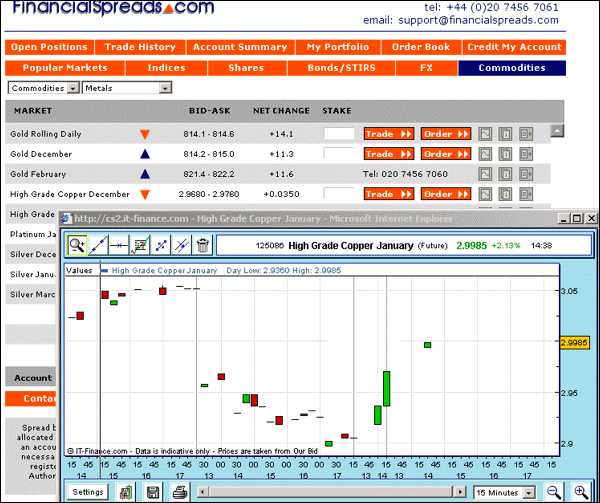
Task: Click the red-green chart style icon beside Settings
Action: click(126, 492)
